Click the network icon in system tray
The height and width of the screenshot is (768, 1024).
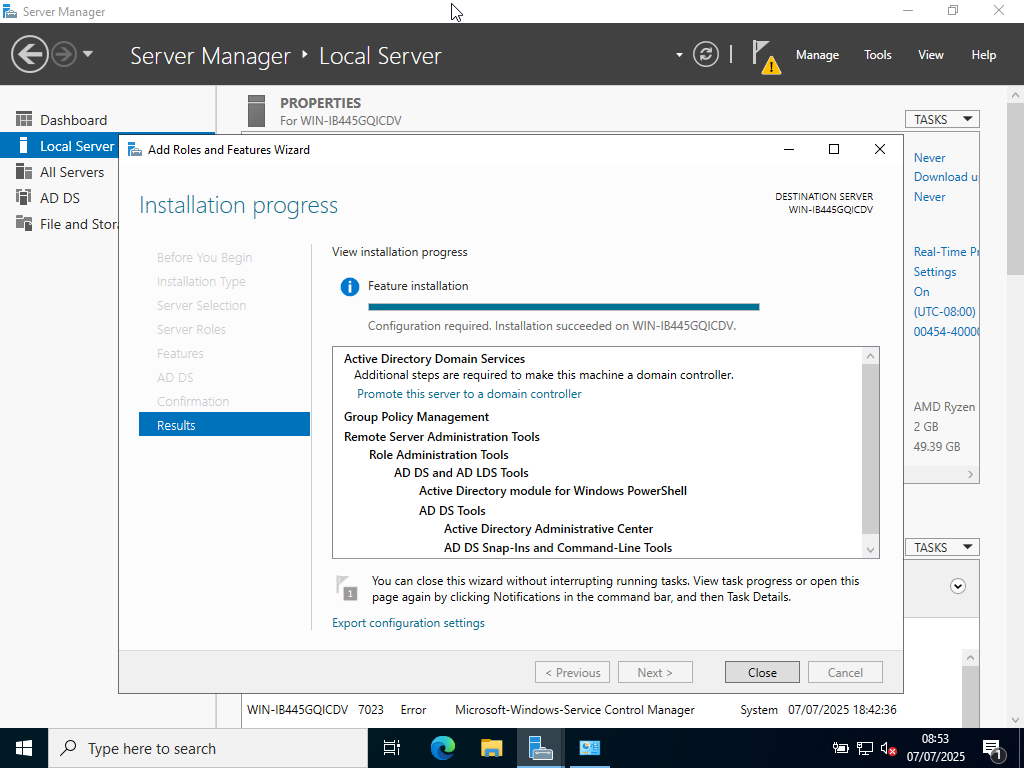coord(865,748)
